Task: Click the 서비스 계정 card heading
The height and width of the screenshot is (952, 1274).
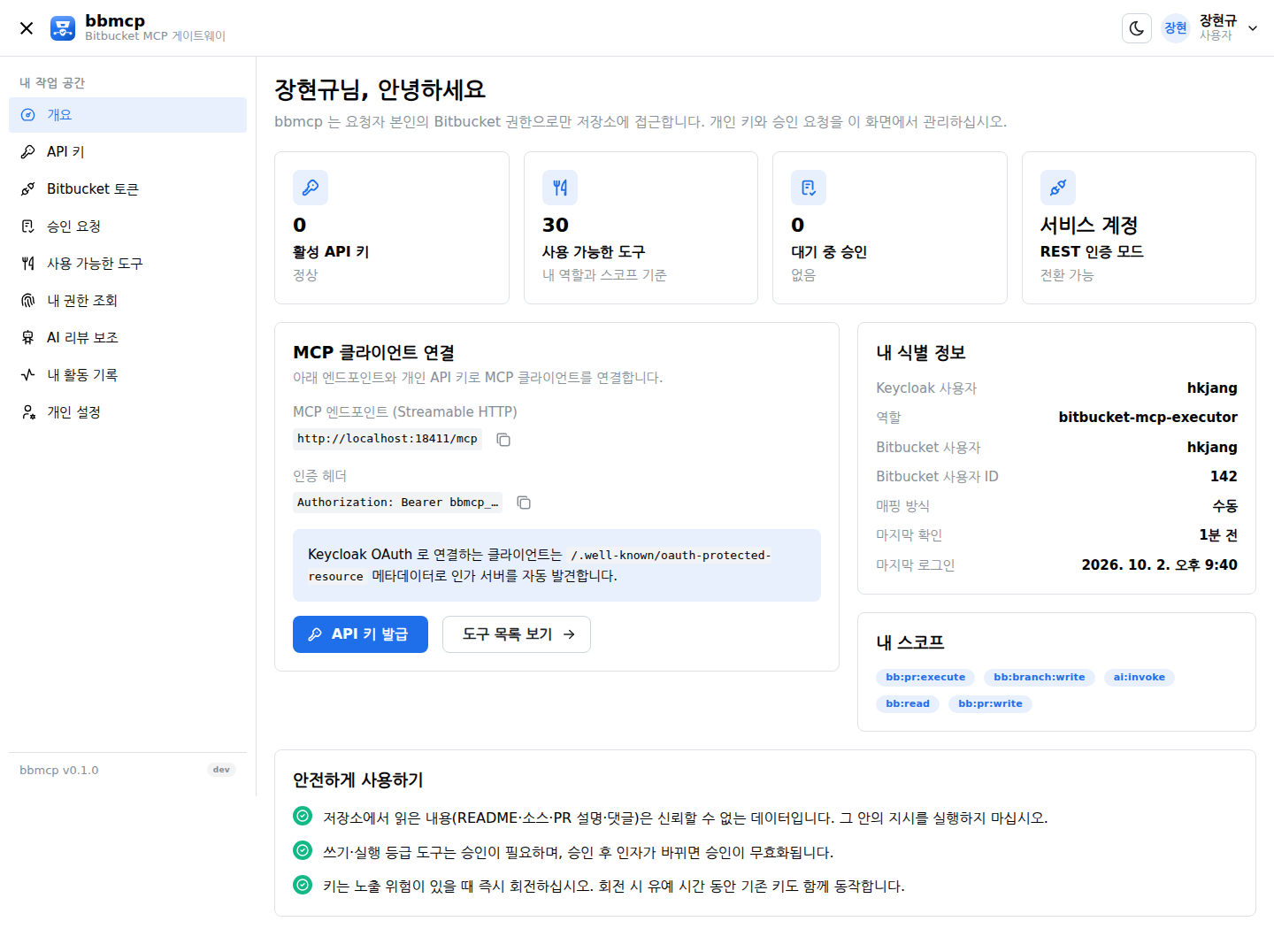Action: pyautogui.click(x=1089, y=226)
